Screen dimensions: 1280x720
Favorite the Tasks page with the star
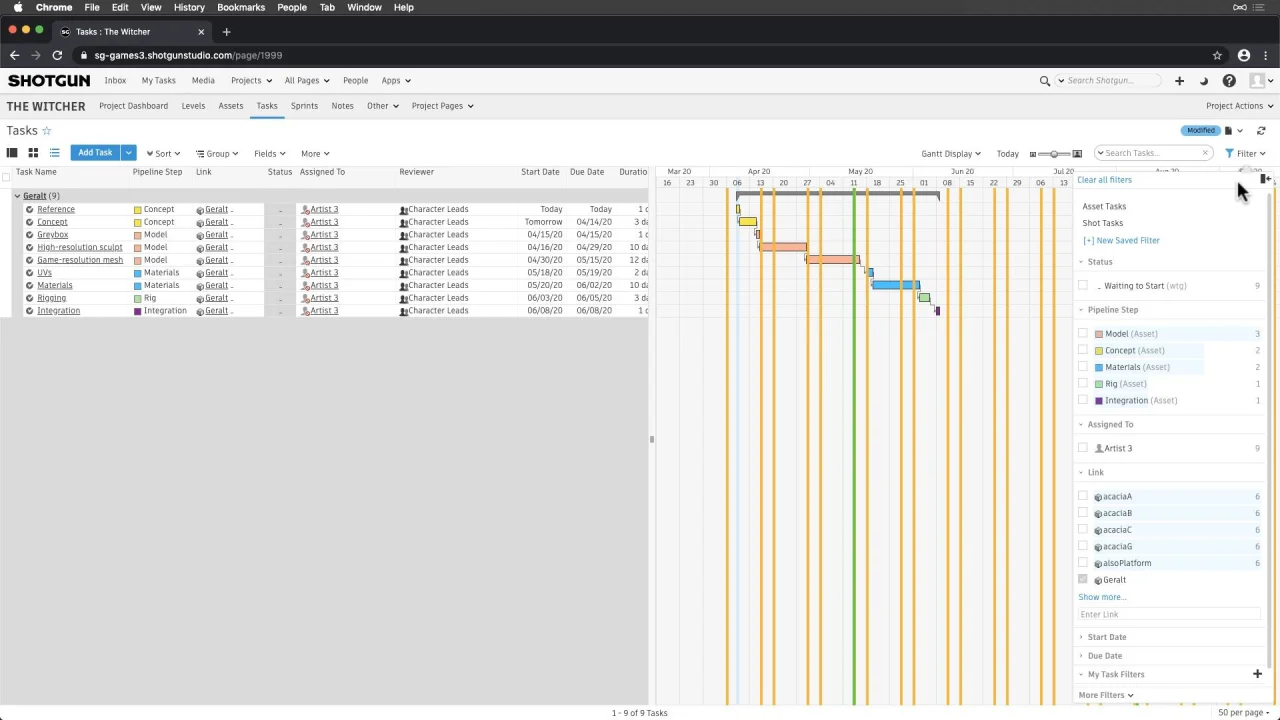(x=46, y=131)
